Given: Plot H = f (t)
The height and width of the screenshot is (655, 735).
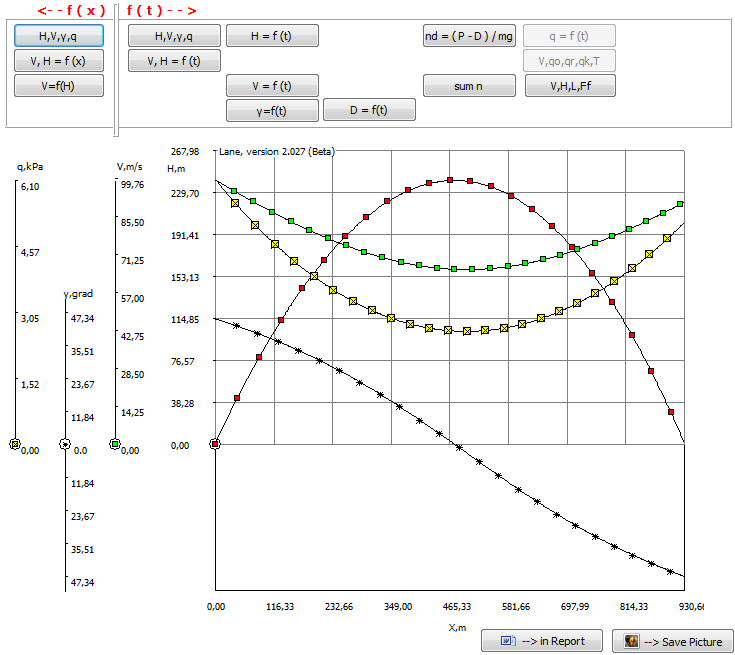Looking at the screenshot, I should [x=272, y=36].
